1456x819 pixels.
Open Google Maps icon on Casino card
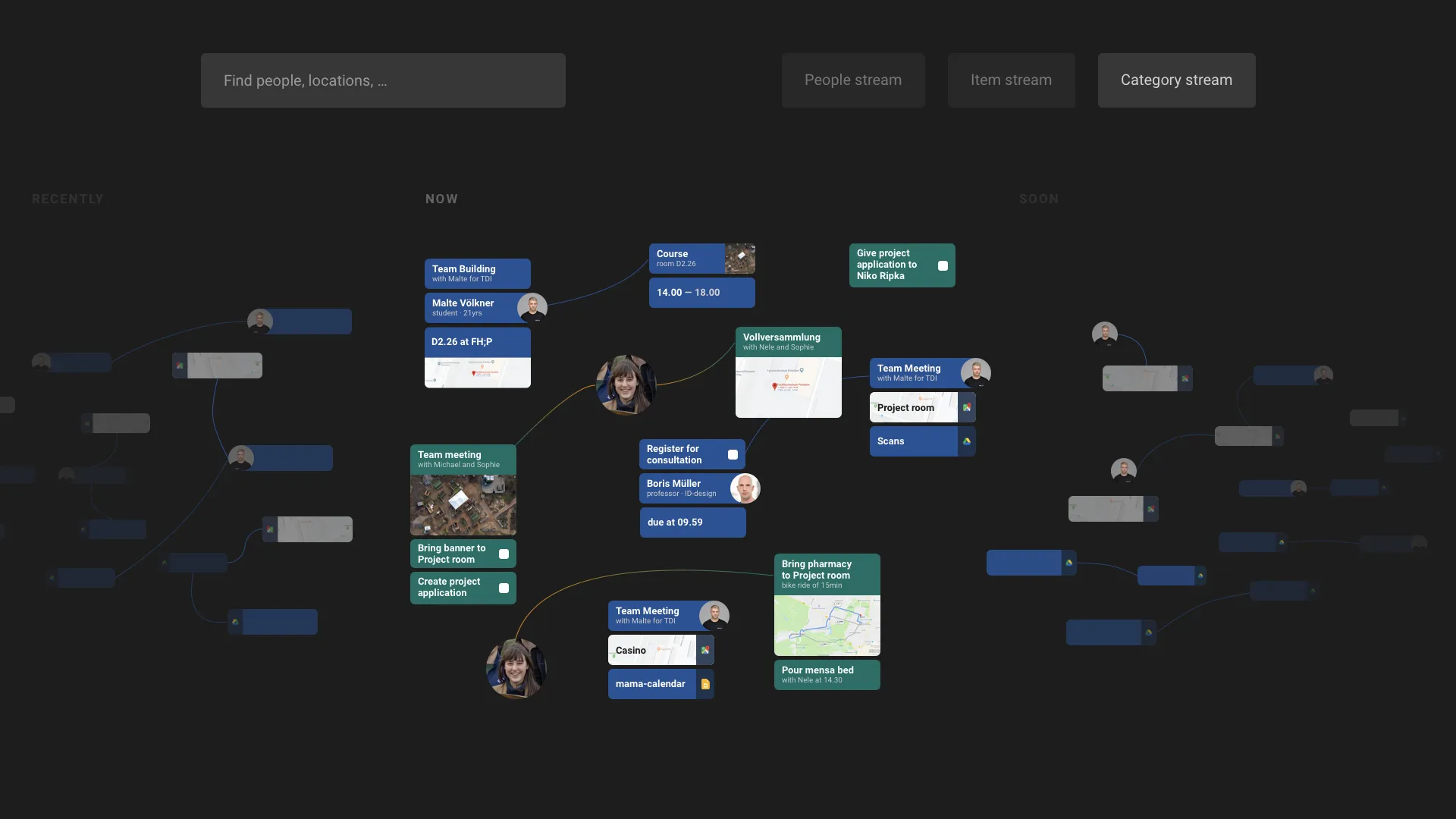coord(705,650)
